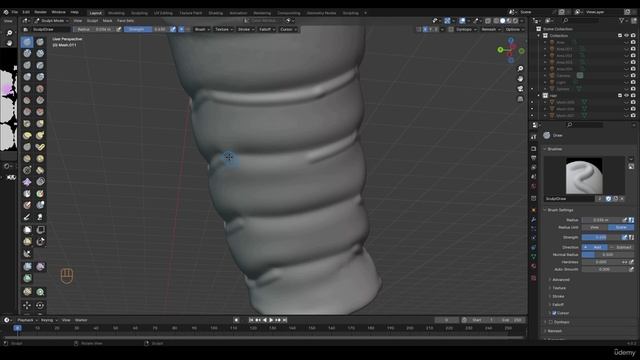640x360 pixels.
Task: Open the Output properties tab icon
Action: (533, 158)
